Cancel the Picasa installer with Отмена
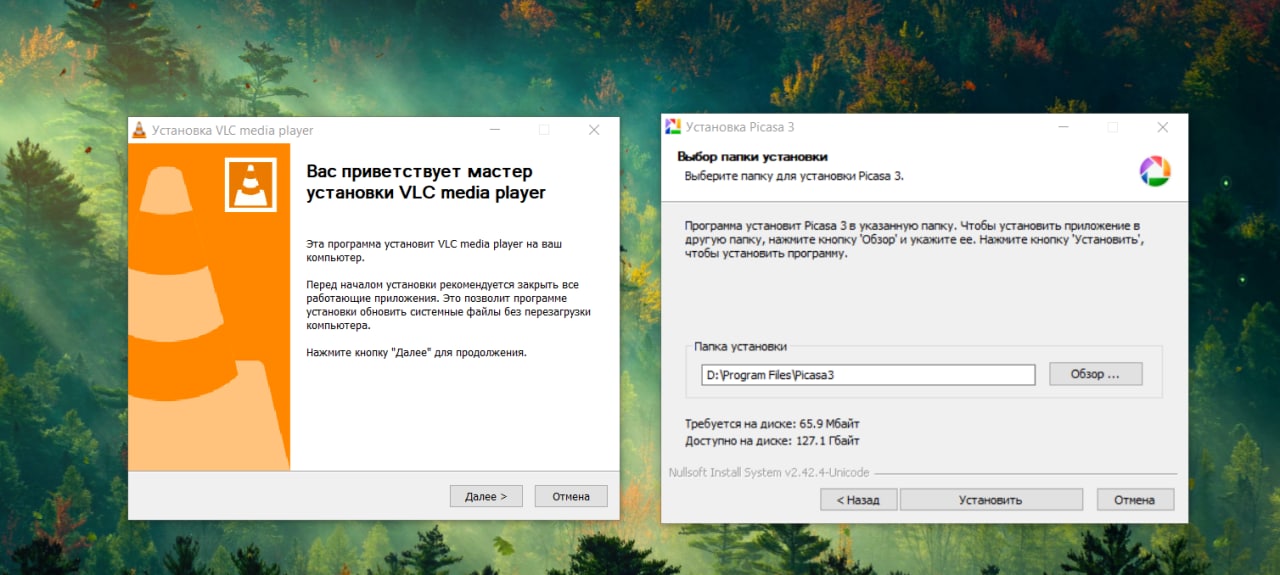This screenshot has height=575, width=1280. pos(1135,500)
